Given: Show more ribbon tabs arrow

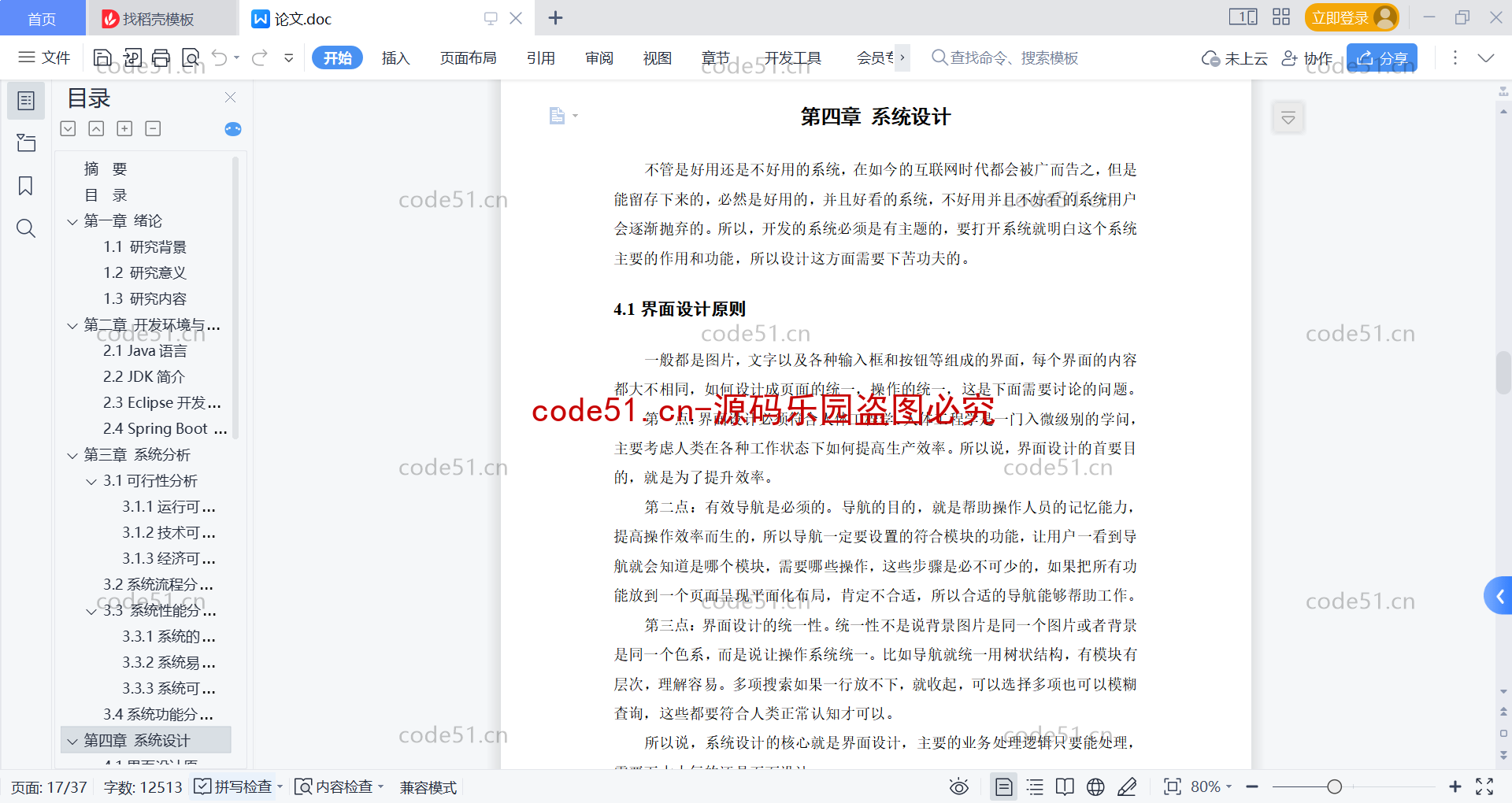Looking at the screenshot, I should tap(902, 57).
